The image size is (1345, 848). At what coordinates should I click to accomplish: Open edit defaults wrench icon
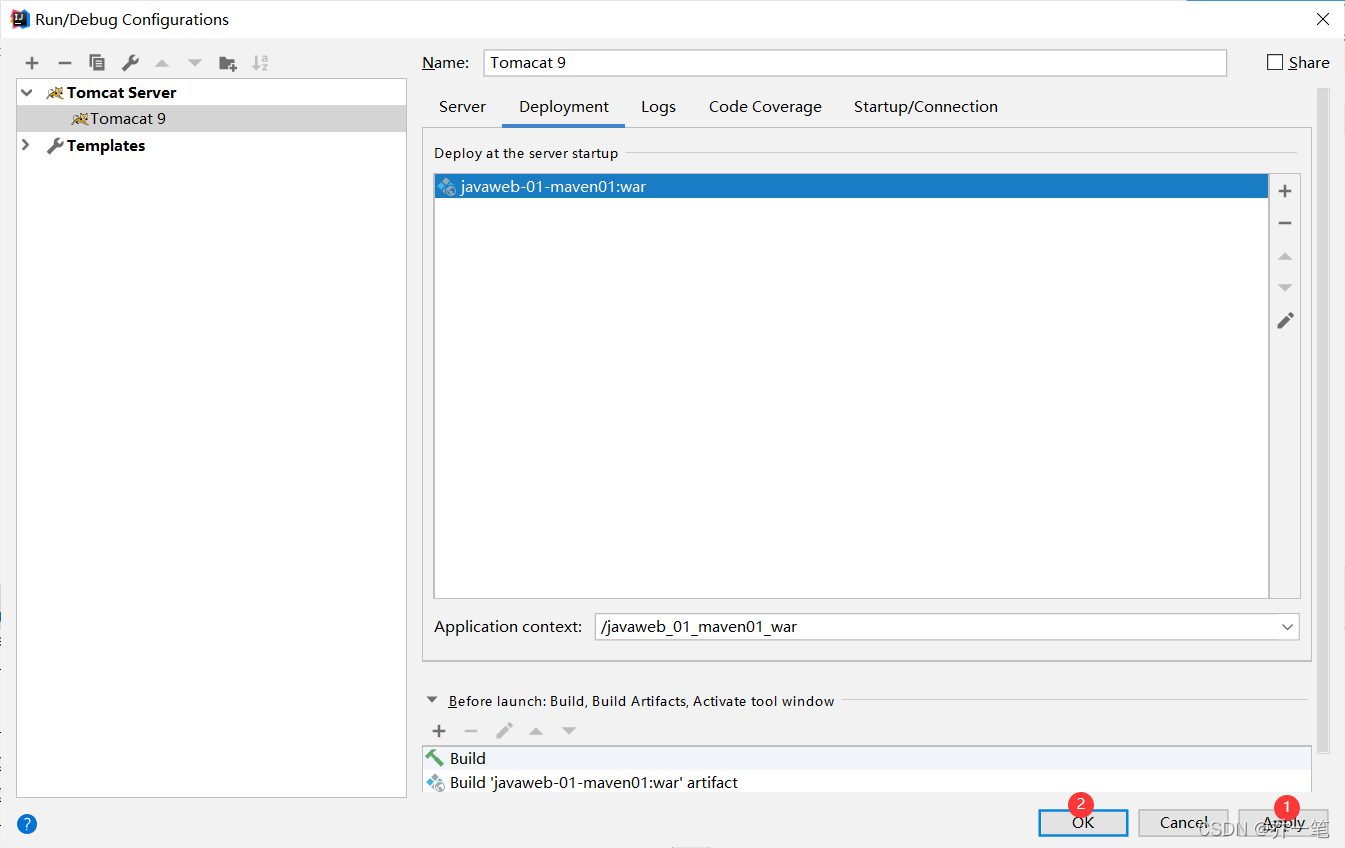coord(130,63)
